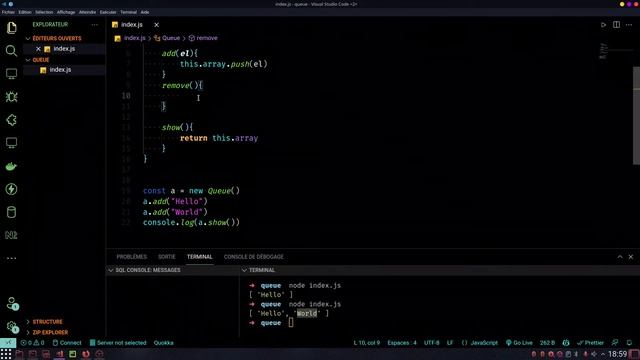
Task: Open the Extensions puzzle icon
Action: (x=11, y=120)
